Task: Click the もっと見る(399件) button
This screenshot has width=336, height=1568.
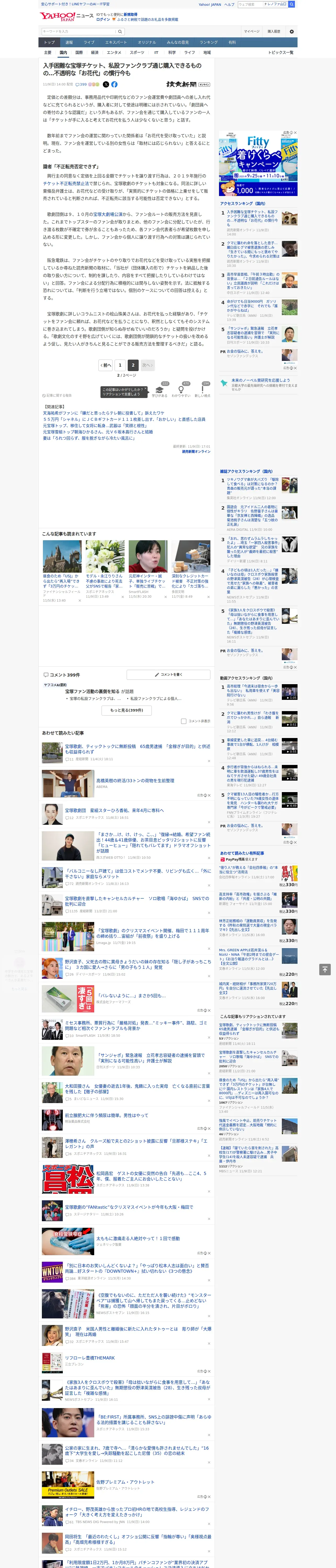Action: 127,710
